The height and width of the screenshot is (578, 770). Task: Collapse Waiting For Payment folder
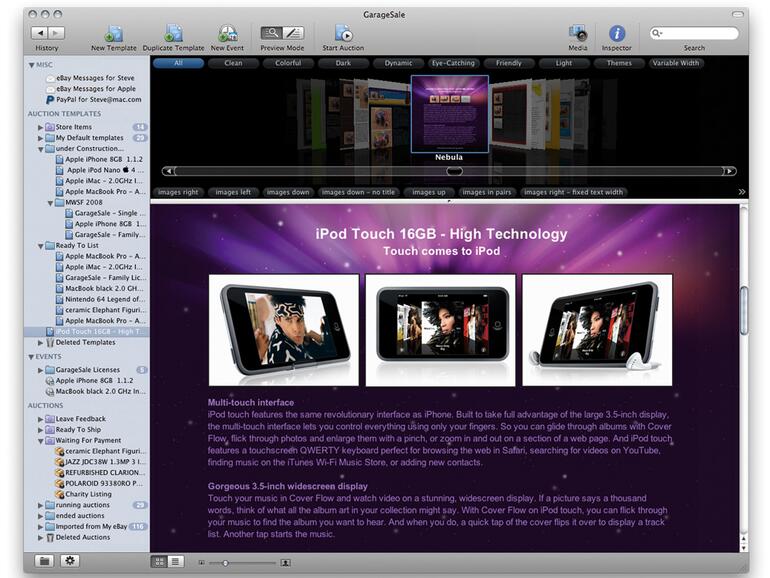(41, 441)
